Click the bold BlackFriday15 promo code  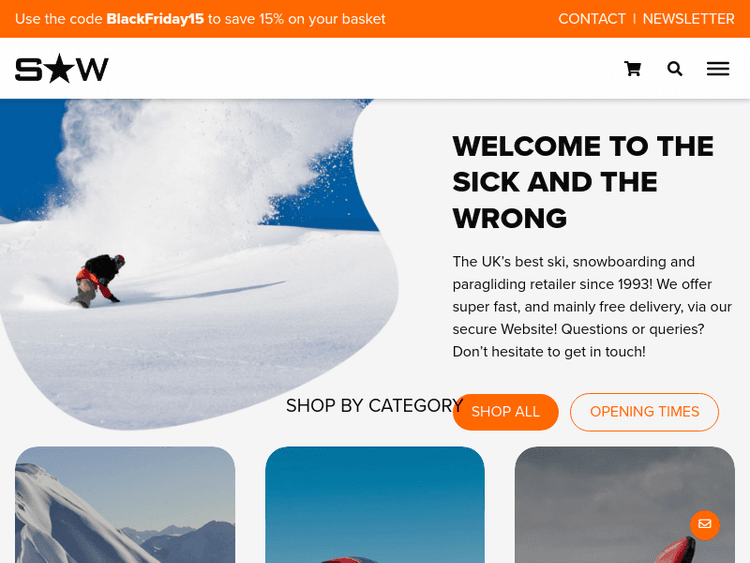pos(155,19)
